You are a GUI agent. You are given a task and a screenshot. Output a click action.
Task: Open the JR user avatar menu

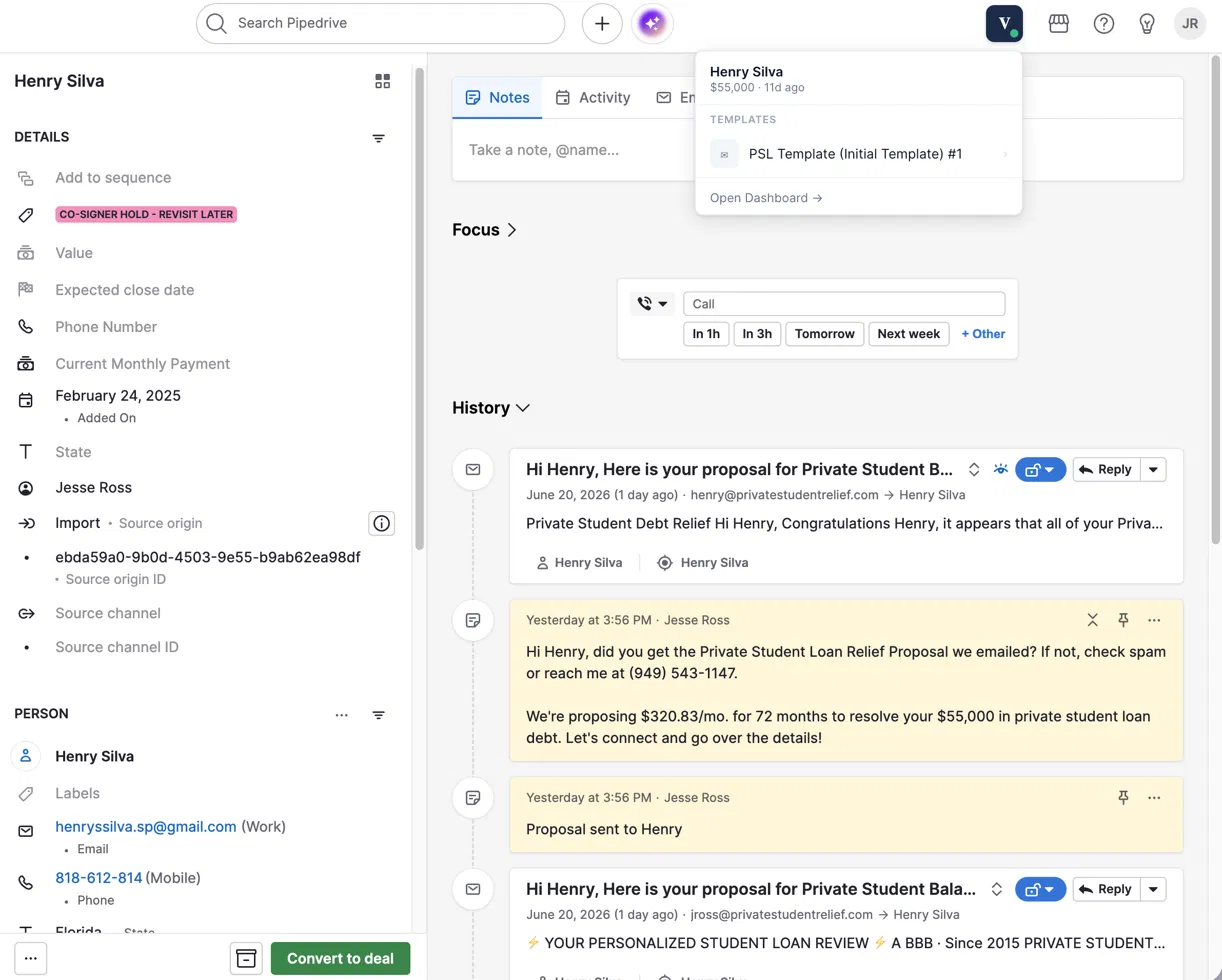click(1190, 24)
